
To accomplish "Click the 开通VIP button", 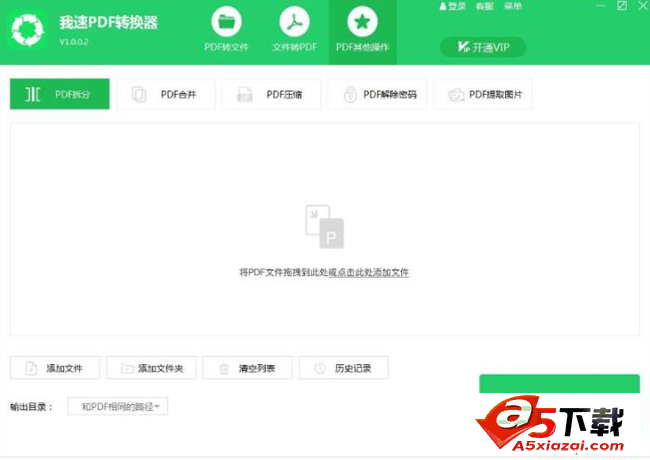I will pos(483,47).
